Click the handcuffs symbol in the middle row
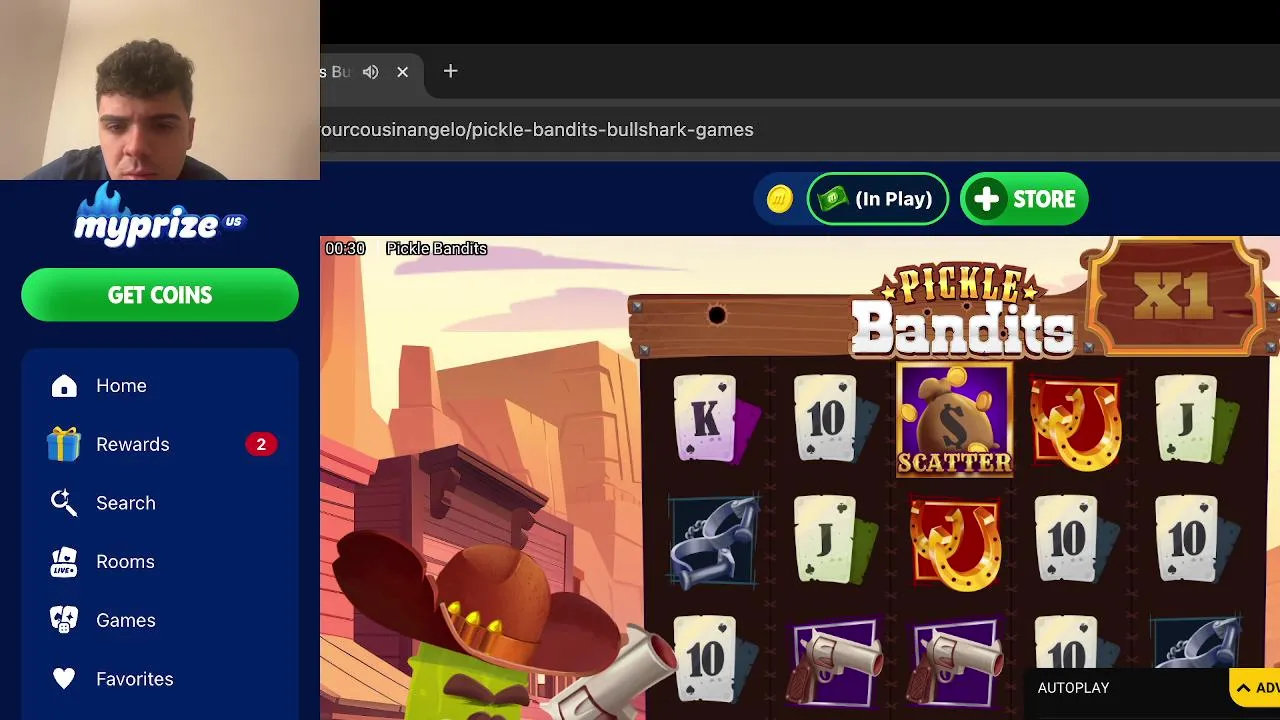 [713, 541]
